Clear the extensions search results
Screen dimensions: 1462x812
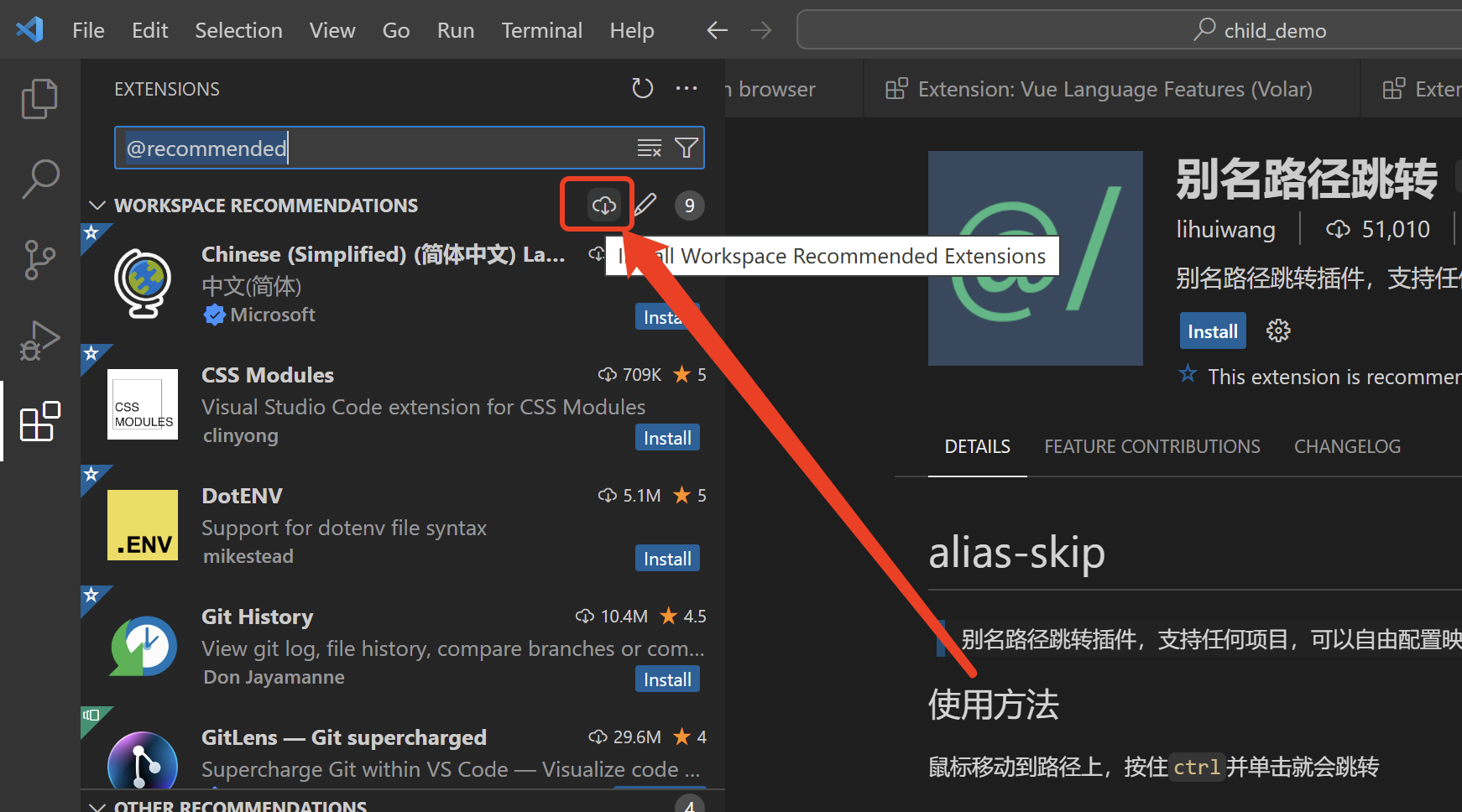pos(649,148)
